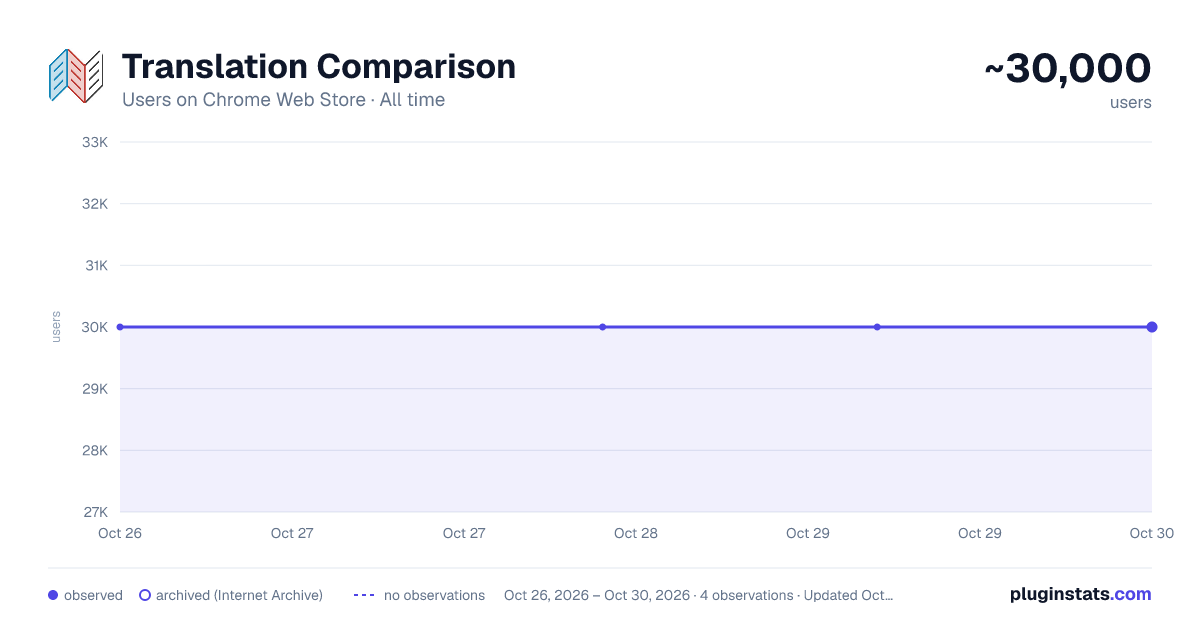
Task: Click the Translation Comparison title
Action: click(x=319, y=67)
